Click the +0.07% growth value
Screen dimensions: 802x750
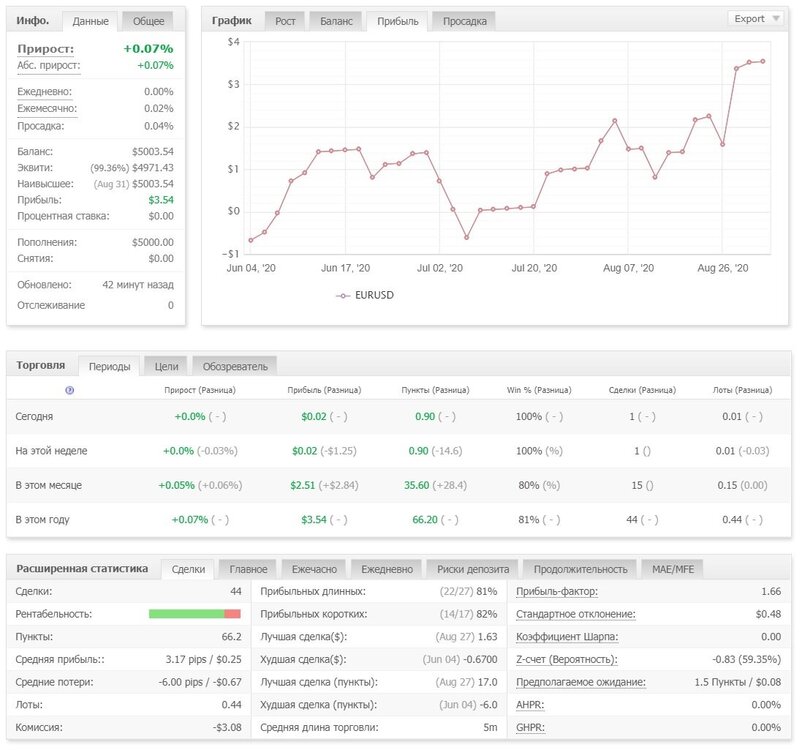tap(148, 49)
